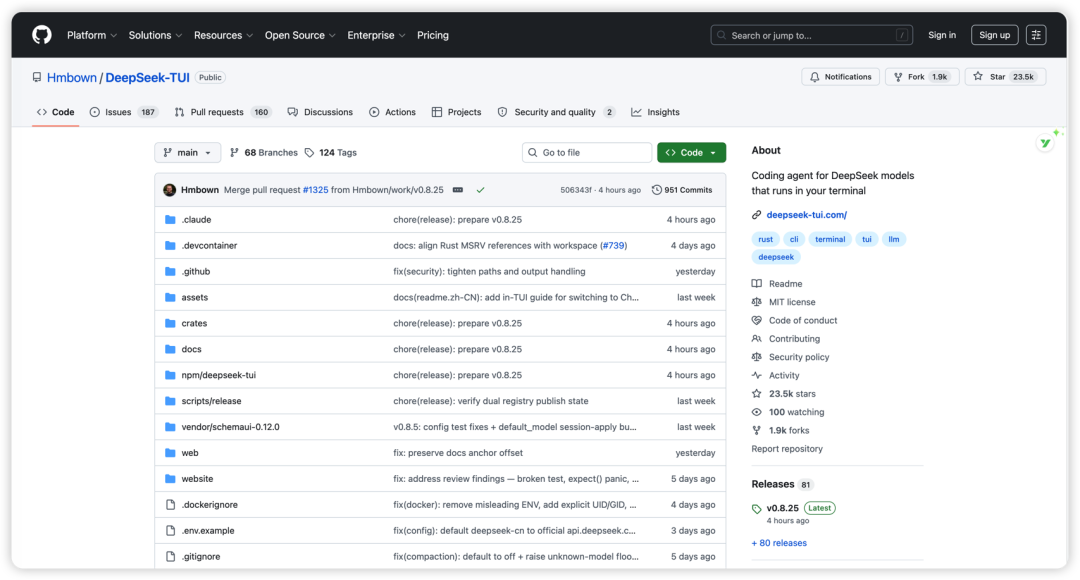Image resolution: width=1080 pixels, height=580 pixels.
Task: Open the main branch selector
Action: click(x=187, y=153)
